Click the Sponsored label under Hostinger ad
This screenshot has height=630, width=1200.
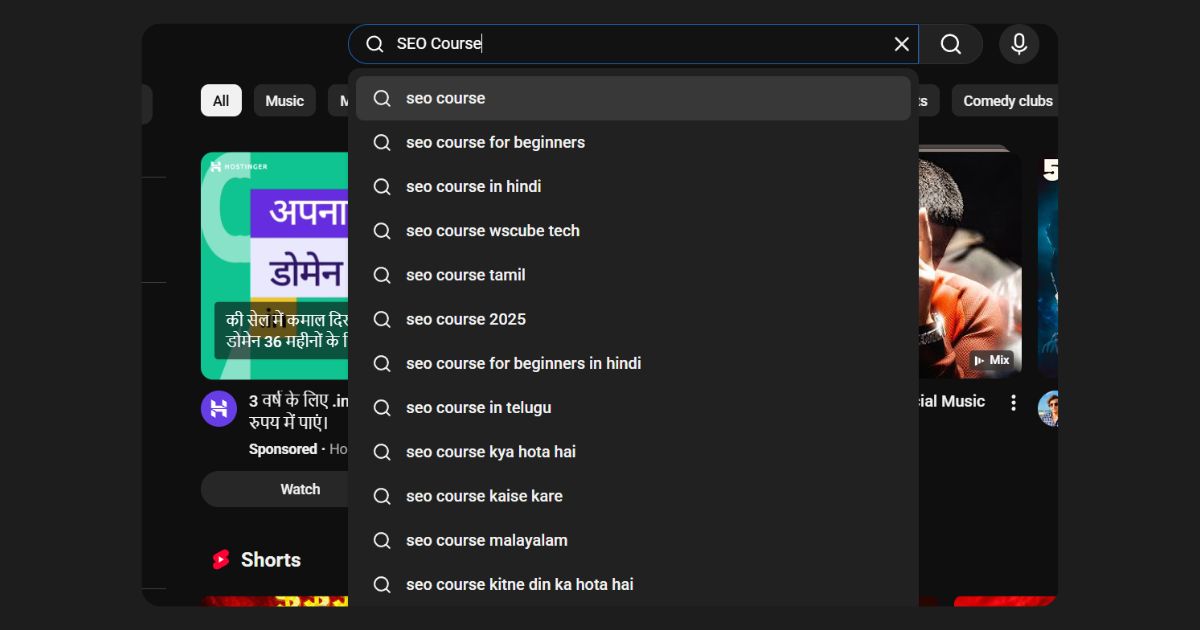point(283,449)
